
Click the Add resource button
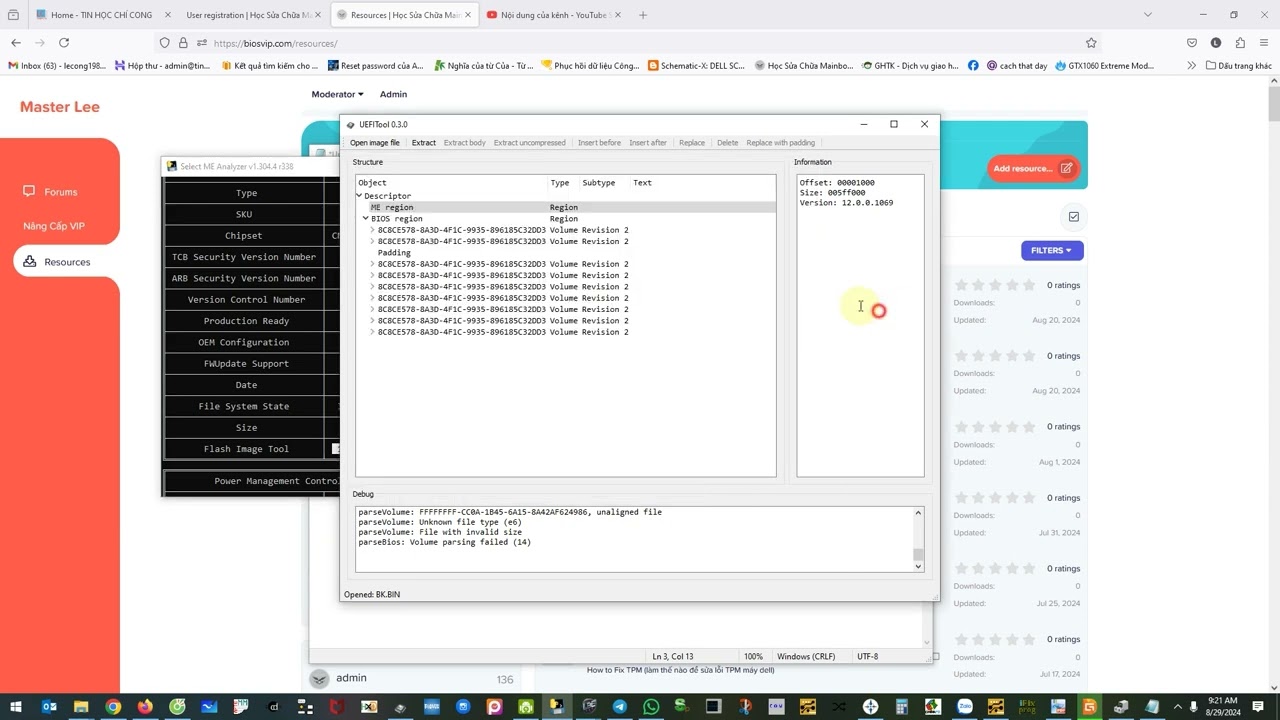1034,168
